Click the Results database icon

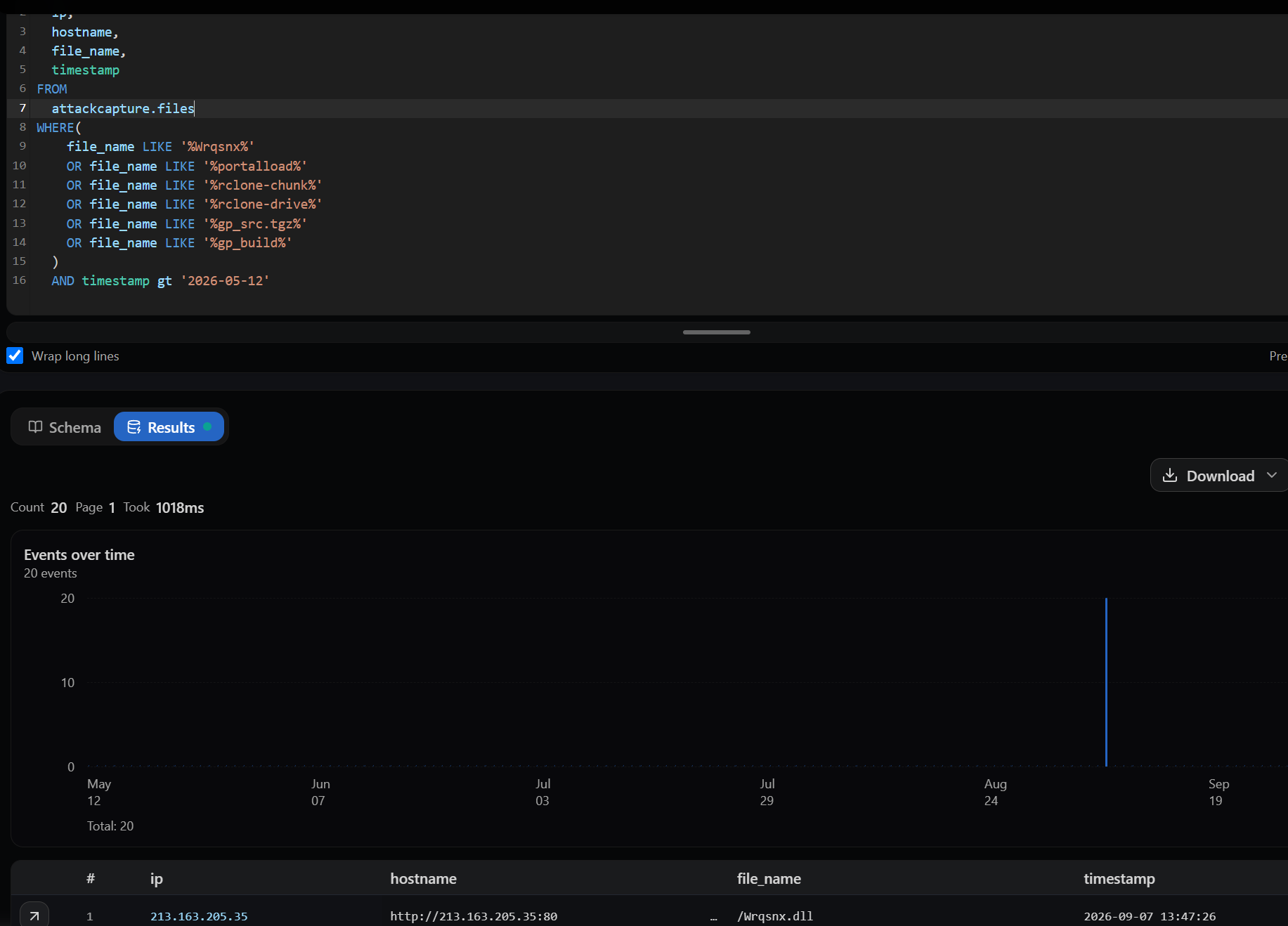click(134, 427)
